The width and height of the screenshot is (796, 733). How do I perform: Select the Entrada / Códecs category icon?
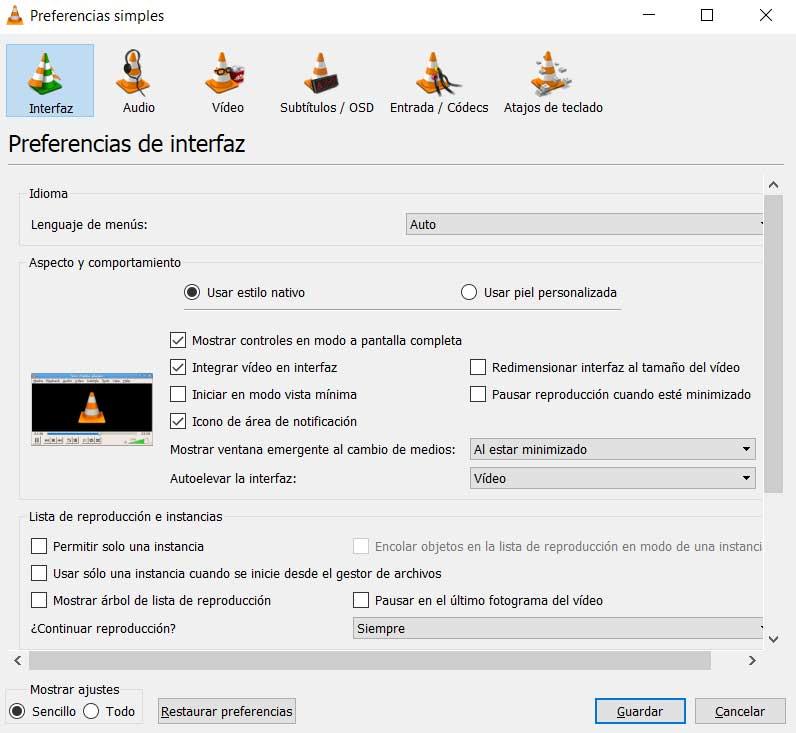click(438, 73)
